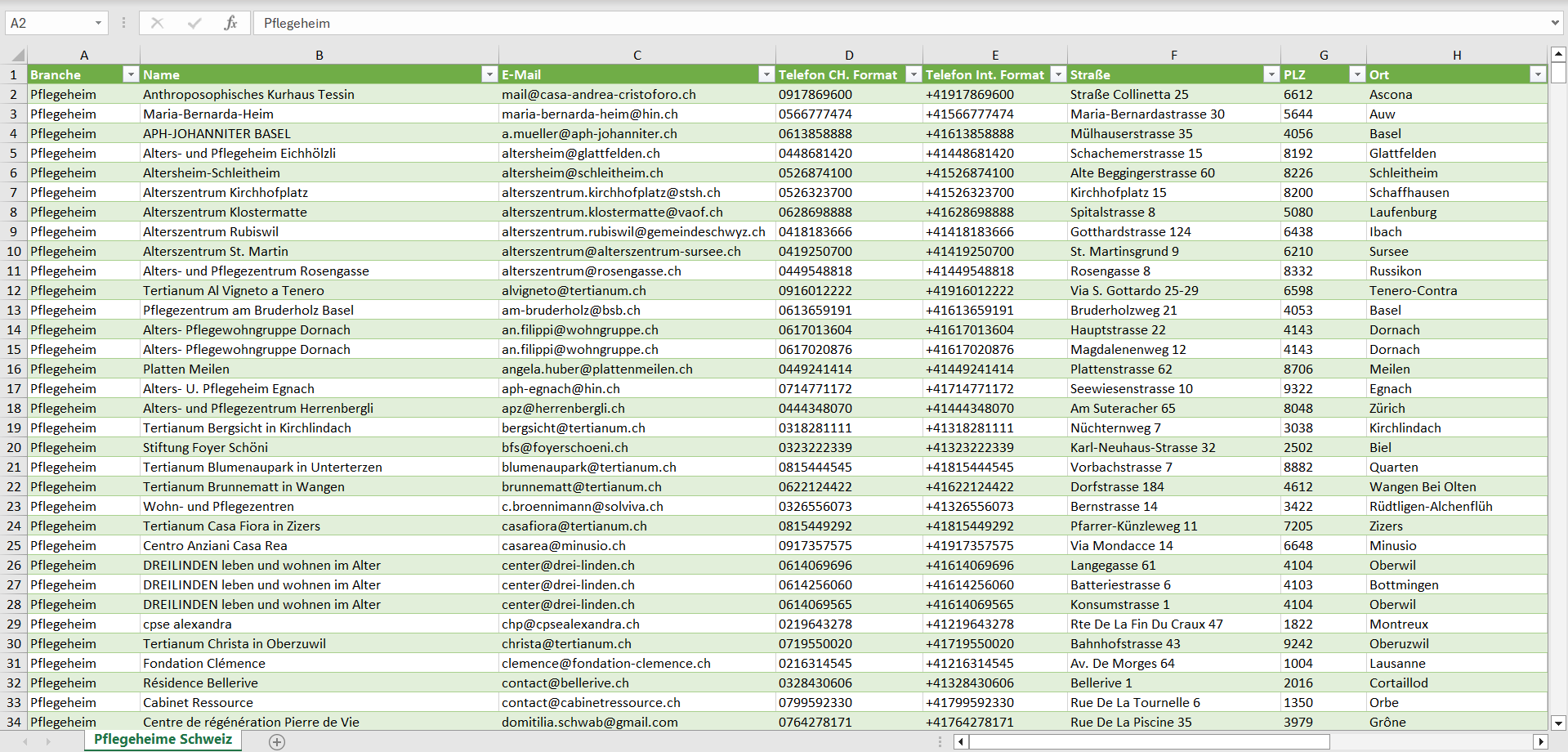1568x752 pixels.
Task: Click cell 'Wangen Bei Olten'
Action: (1457, 486)
